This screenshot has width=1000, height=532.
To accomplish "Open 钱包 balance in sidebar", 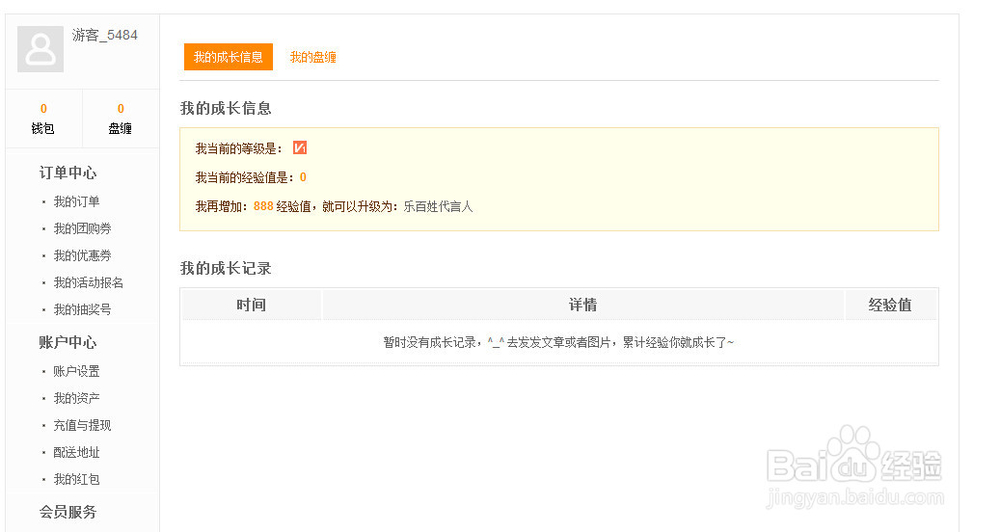I will pos(43,119).
